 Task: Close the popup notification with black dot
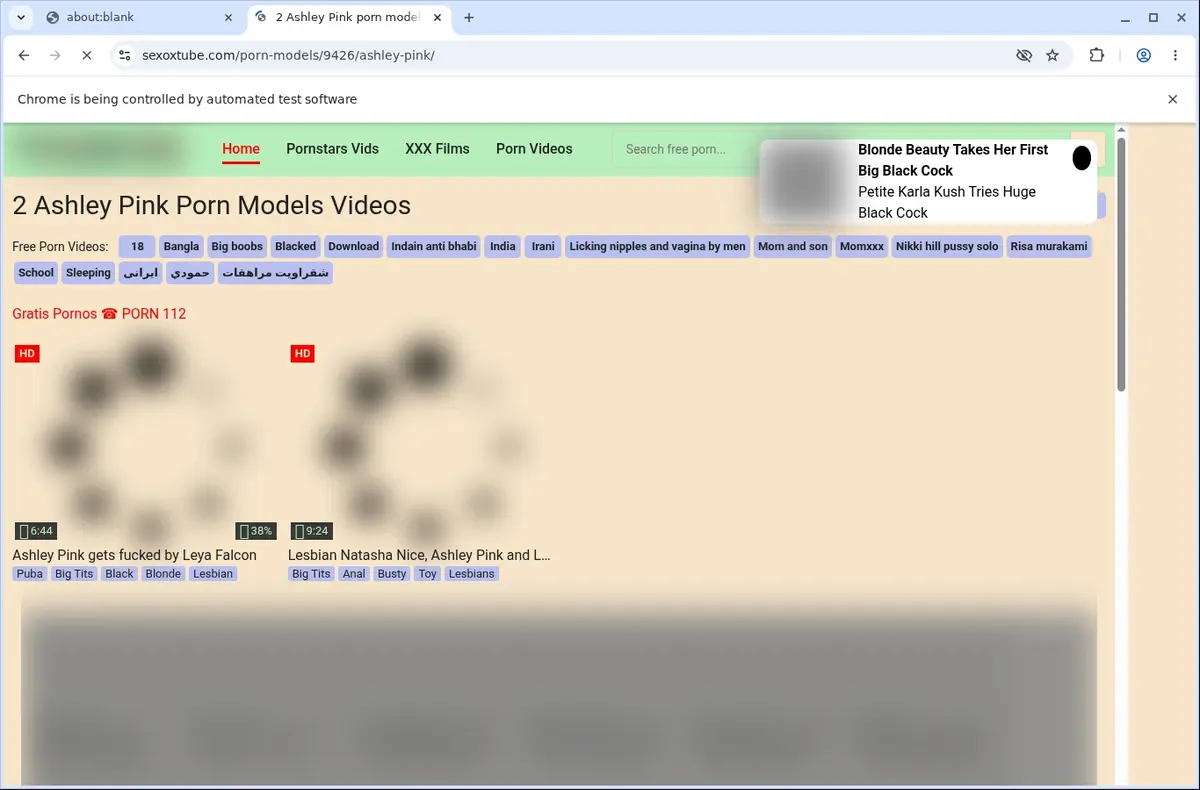coord(1081,158)
